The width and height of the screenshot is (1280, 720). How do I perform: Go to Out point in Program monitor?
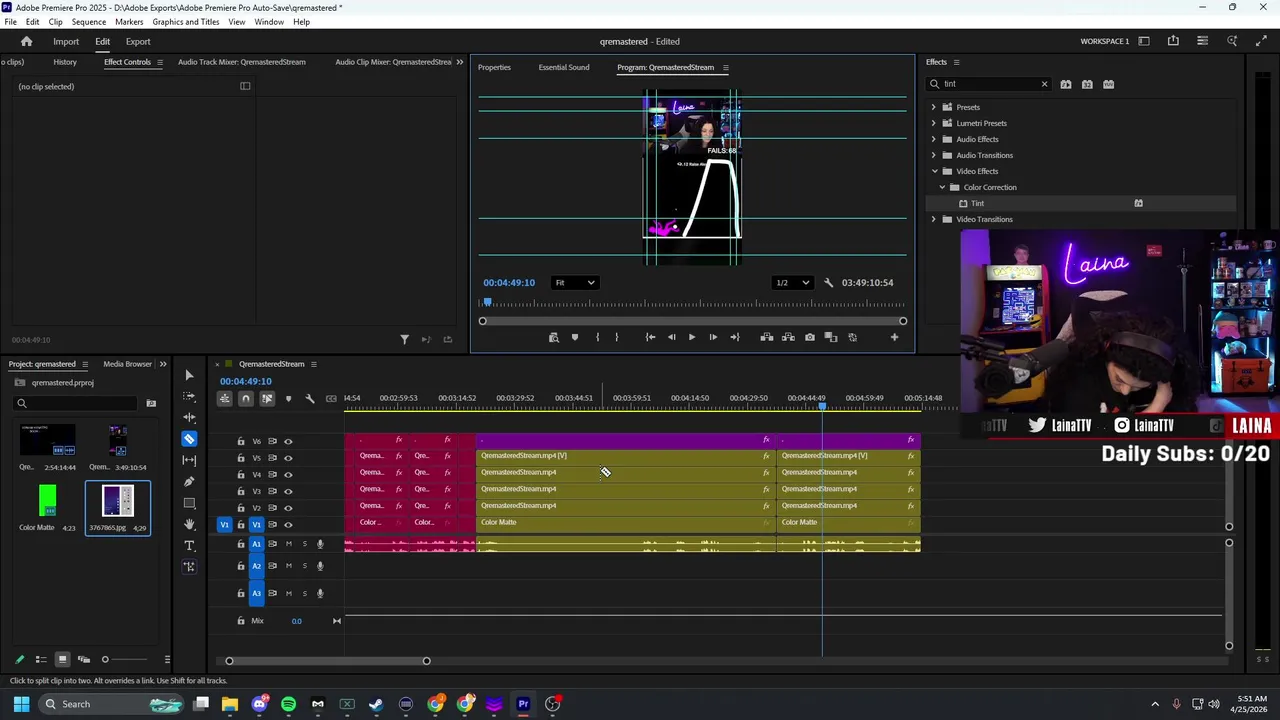(x=735, y=337)
